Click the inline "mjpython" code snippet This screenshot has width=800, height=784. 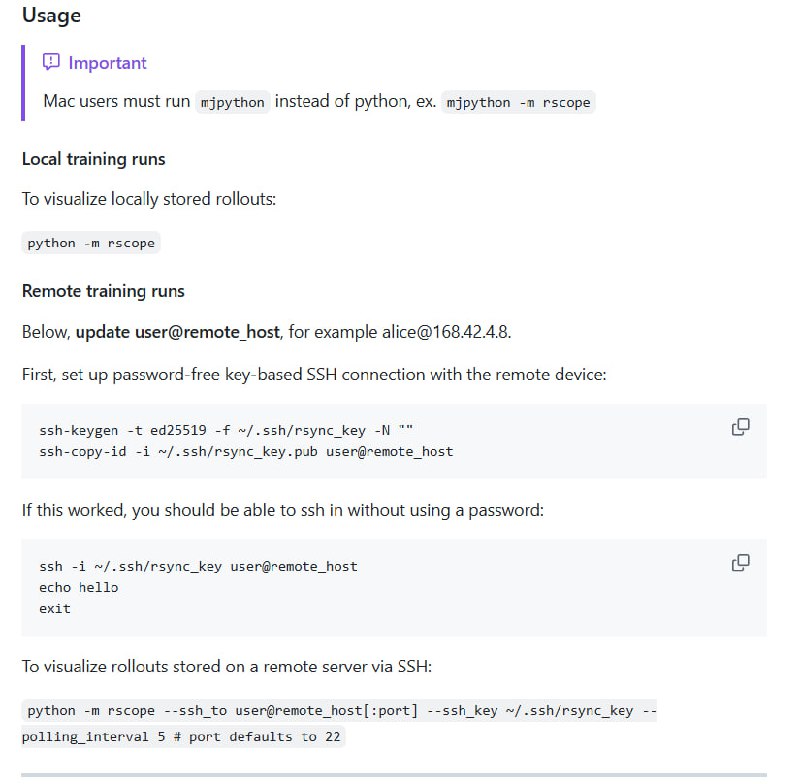point(232,102)
